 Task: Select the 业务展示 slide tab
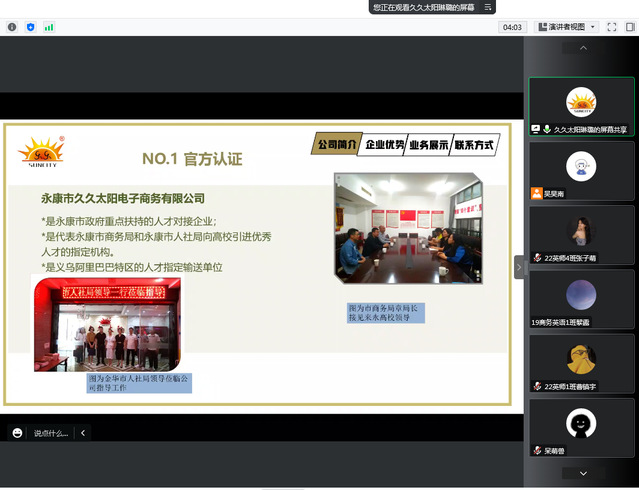[429, 145]
